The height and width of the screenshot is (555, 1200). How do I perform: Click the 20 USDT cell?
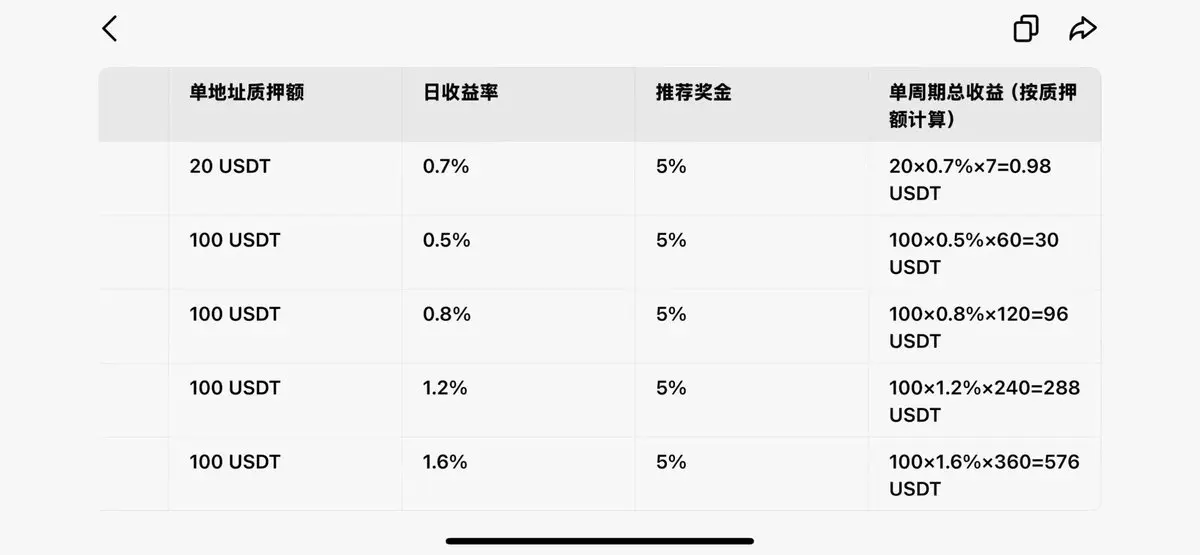click(x=230, y=167)
